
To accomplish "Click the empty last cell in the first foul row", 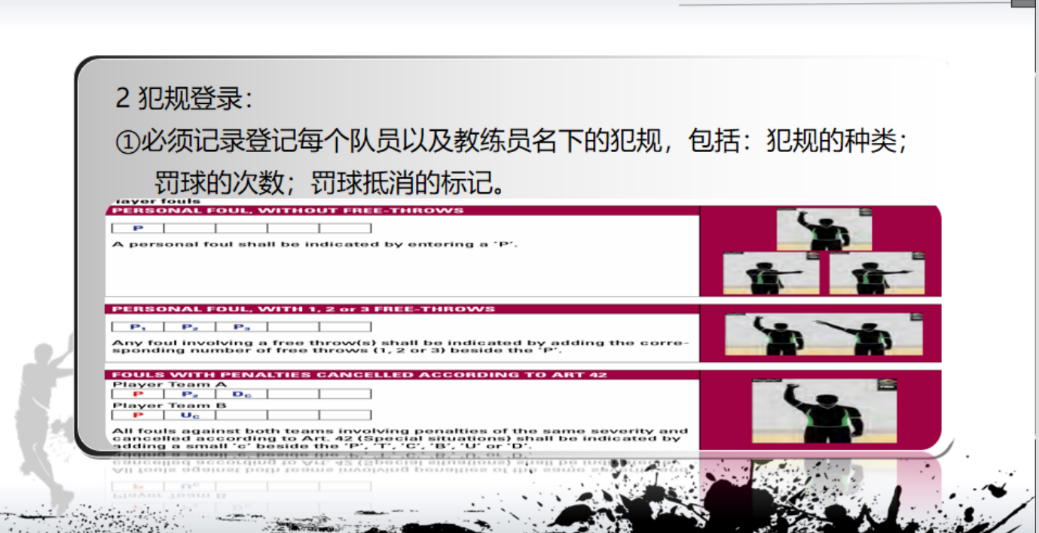I will 345,229.
